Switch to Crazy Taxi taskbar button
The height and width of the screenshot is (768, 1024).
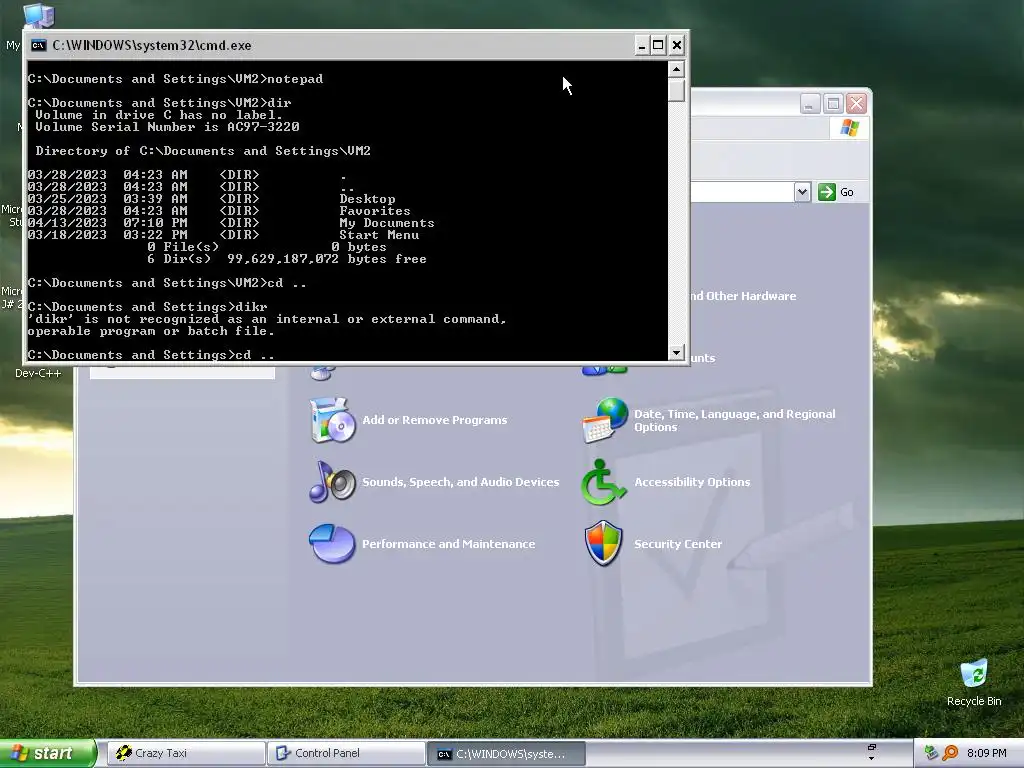(186, 753)
